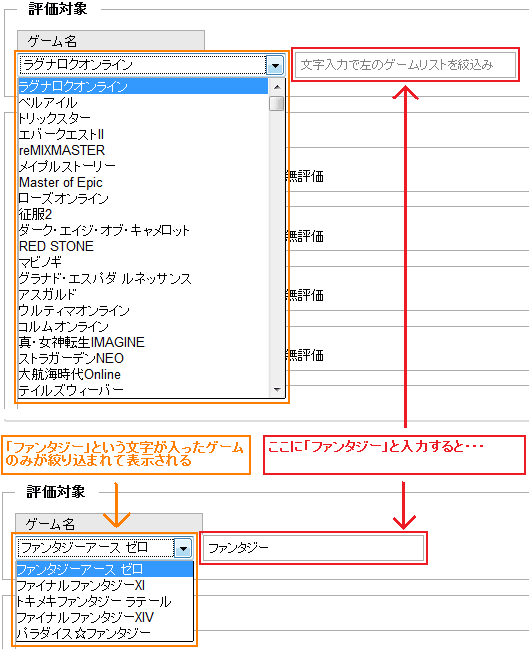Image resolution: width=529 pixels, height=649 pixels.
Task: Select 大航海時代Online in the list
Action: [143, 374]
